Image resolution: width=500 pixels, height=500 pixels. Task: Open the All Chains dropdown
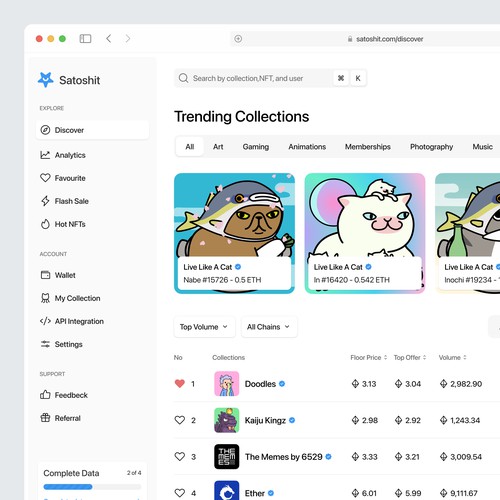tap(269, 327)
